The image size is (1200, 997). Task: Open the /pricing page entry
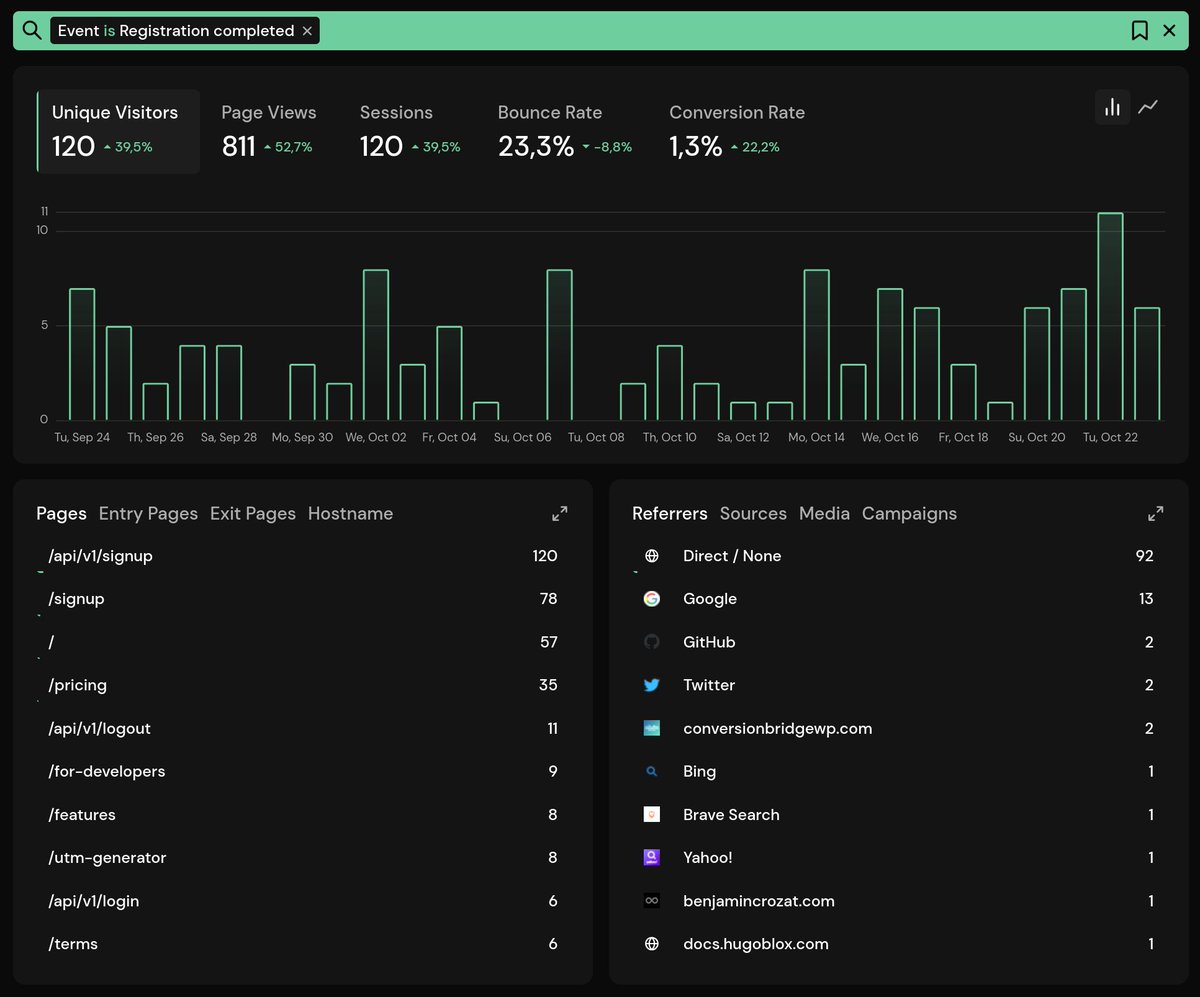75,685
